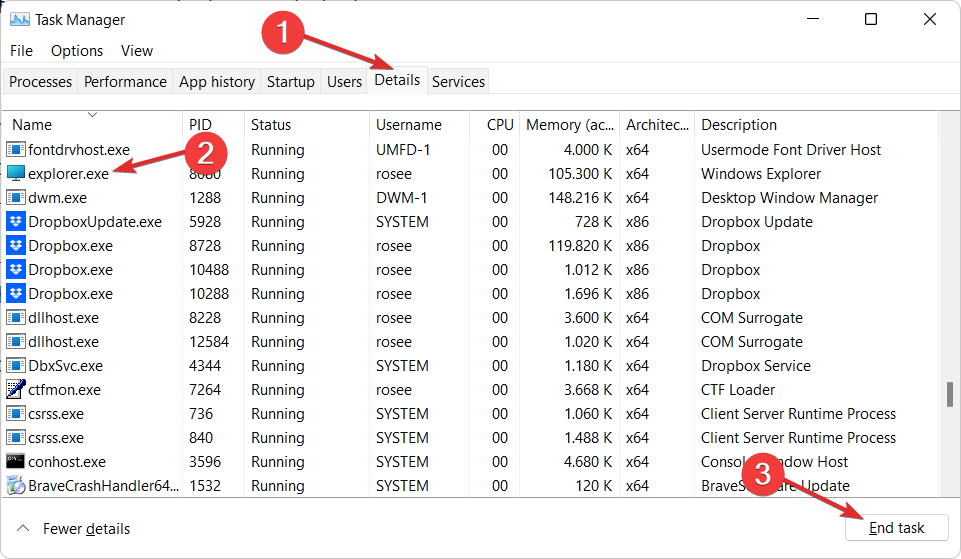
Task: Select the csrss.exe row with PID 736
Action: 300,414
